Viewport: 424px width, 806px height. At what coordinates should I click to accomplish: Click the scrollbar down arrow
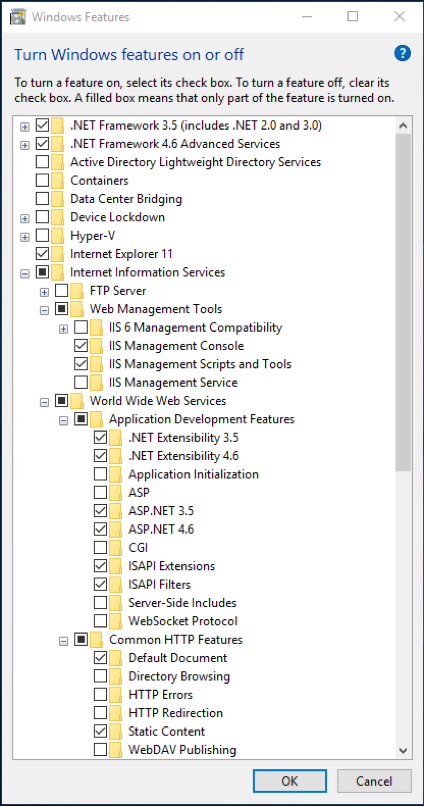click(403, 750)
